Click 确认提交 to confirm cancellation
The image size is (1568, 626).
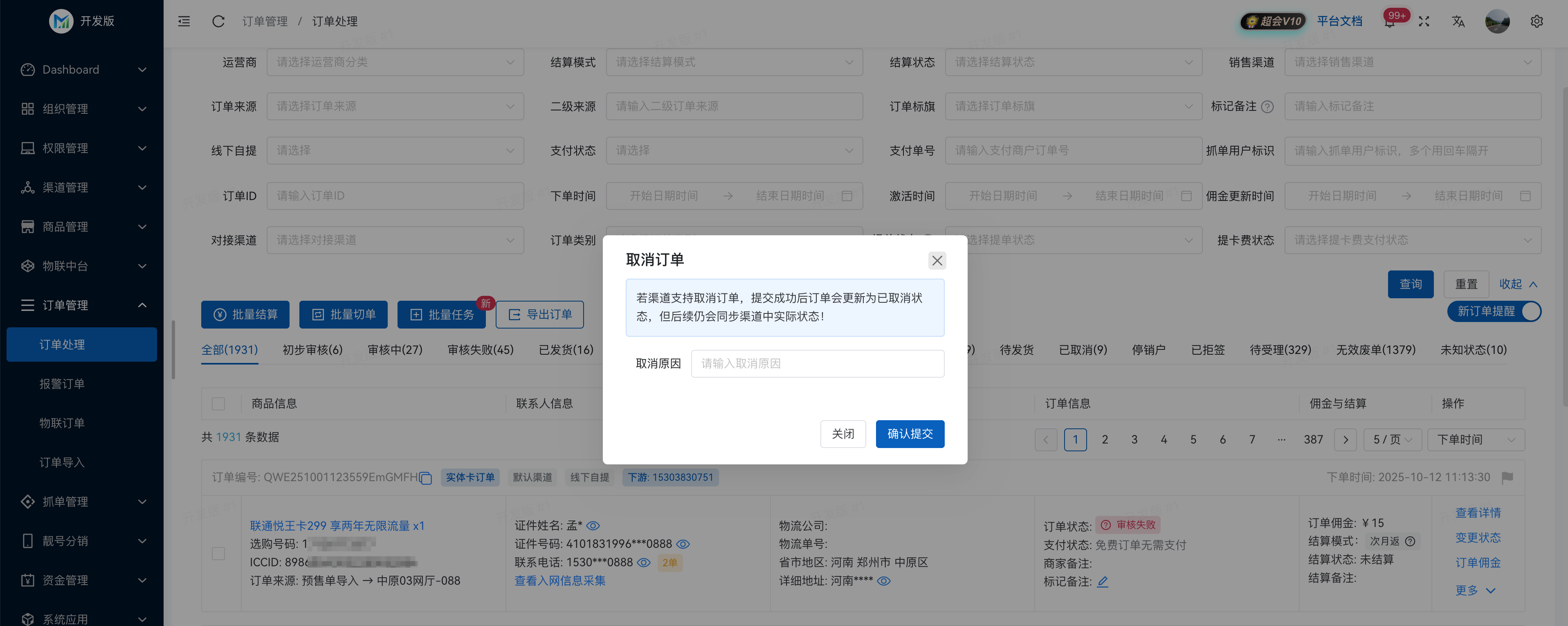(910, 434)
